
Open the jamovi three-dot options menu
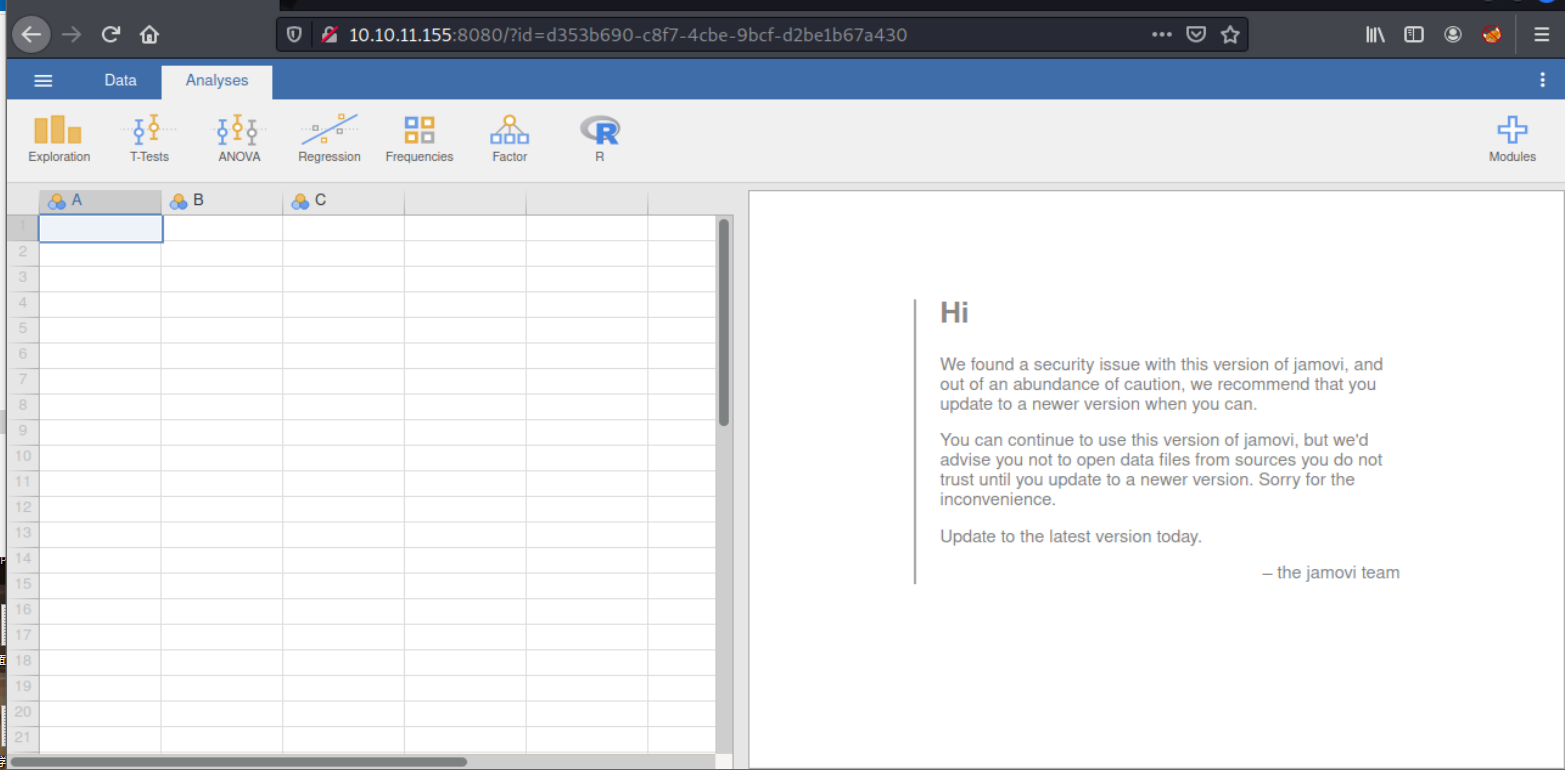point(1542,81)
